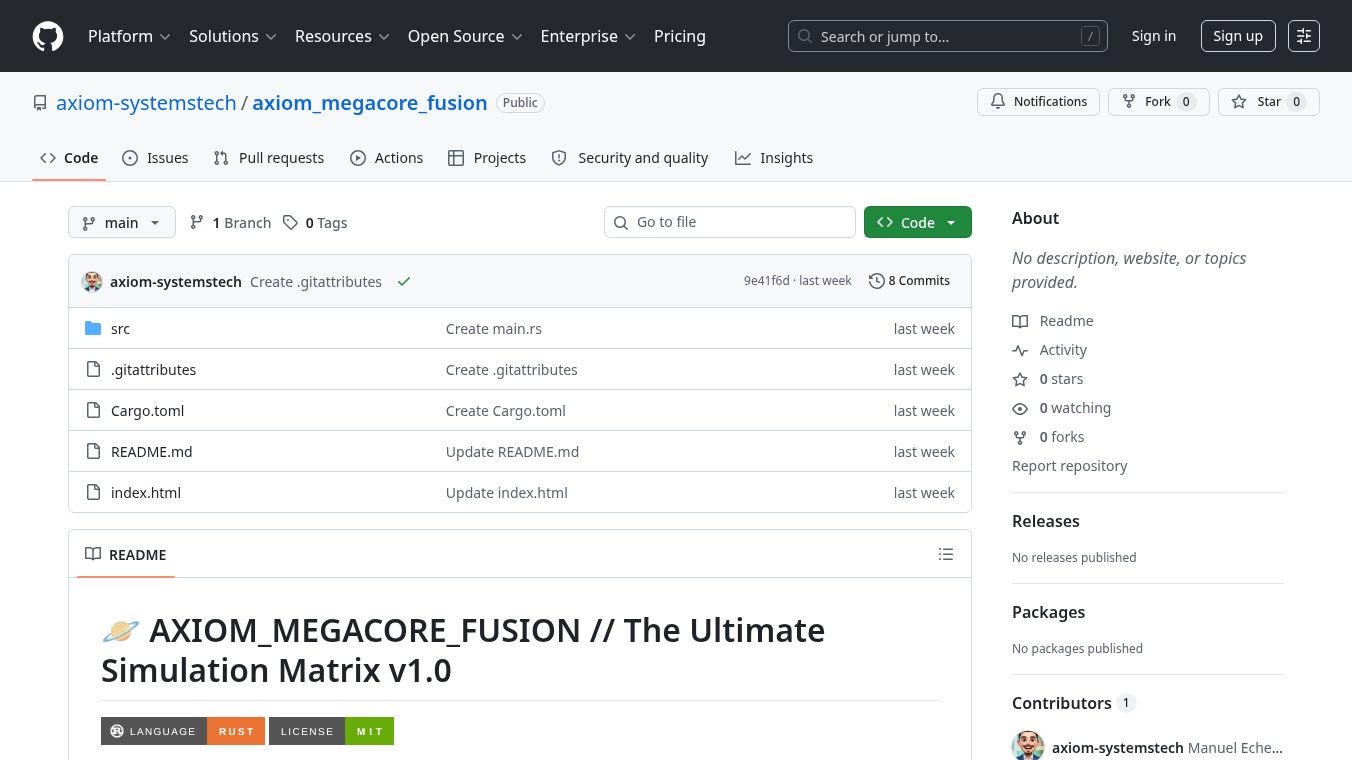Screen dimensions: 1352x760
Task: Open the Contributors heading link
Action: pyautogui.click(x=1074, y=703)
